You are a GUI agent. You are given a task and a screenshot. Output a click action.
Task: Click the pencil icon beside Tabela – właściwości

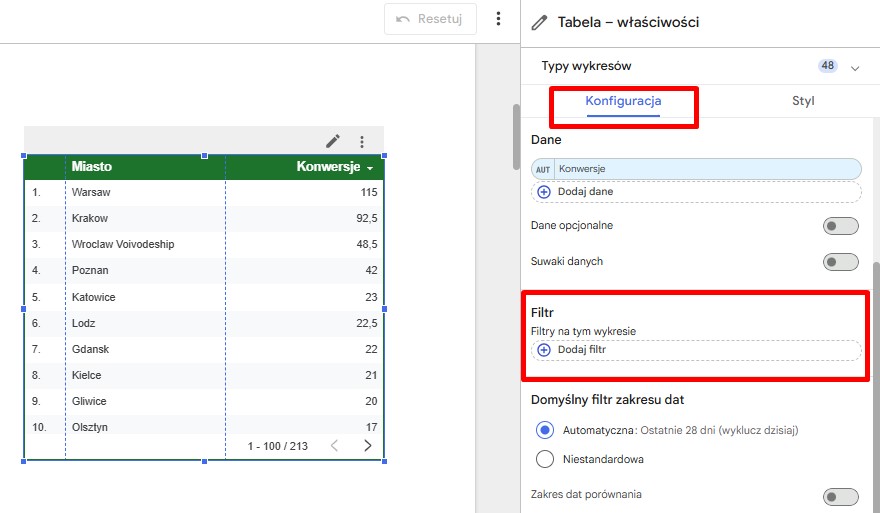click(x=539, y=22)
